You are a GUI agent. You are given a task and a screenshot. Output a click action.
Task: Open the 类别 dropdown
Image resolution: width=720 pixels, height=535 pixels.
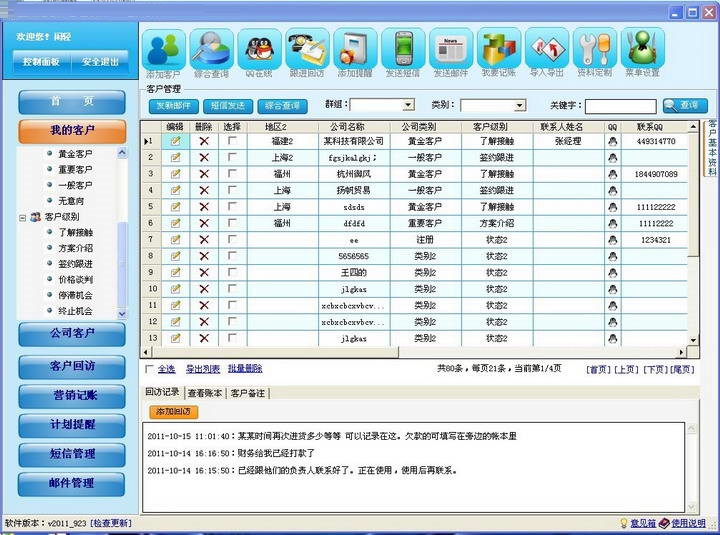(x=519, y=106)
